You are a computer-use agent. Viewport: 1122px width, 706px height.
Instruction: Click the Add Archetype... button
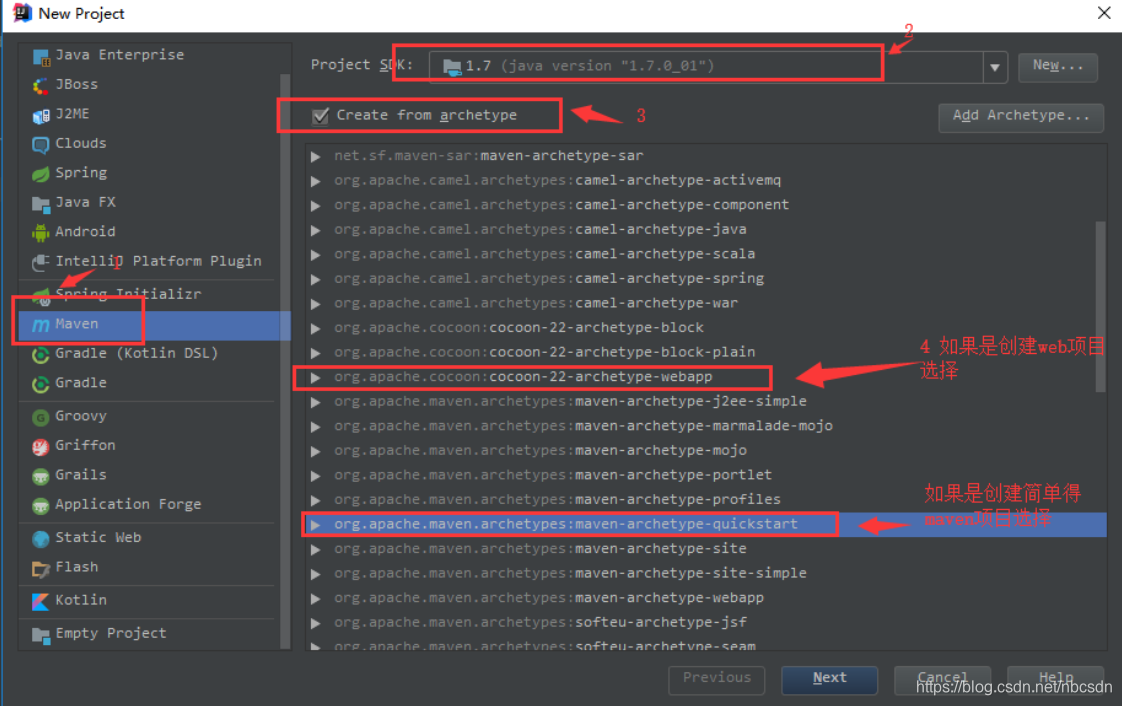click(x=1021, y=117)
